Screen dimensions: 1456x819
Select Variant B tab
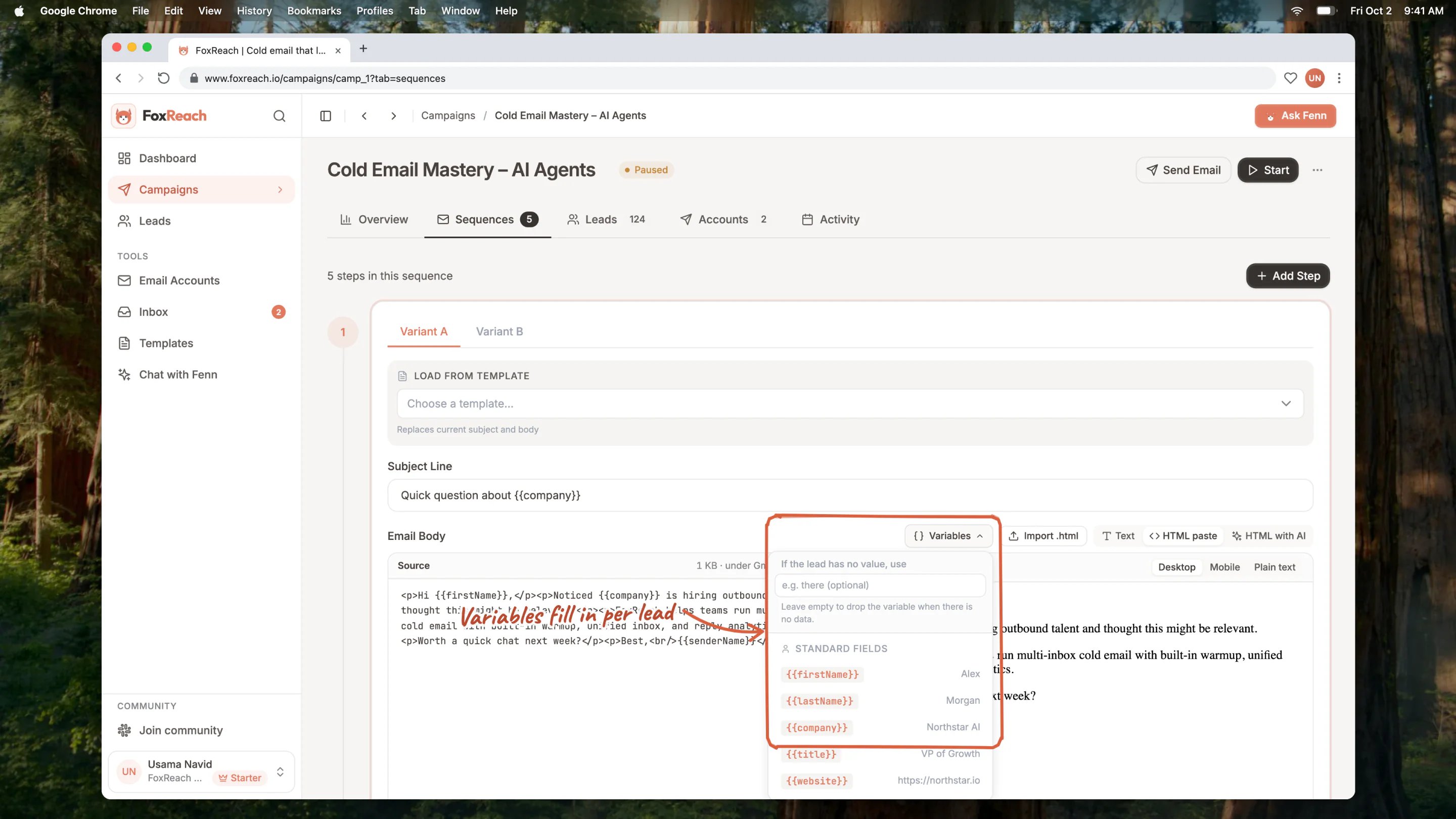[x=499, y=332]
